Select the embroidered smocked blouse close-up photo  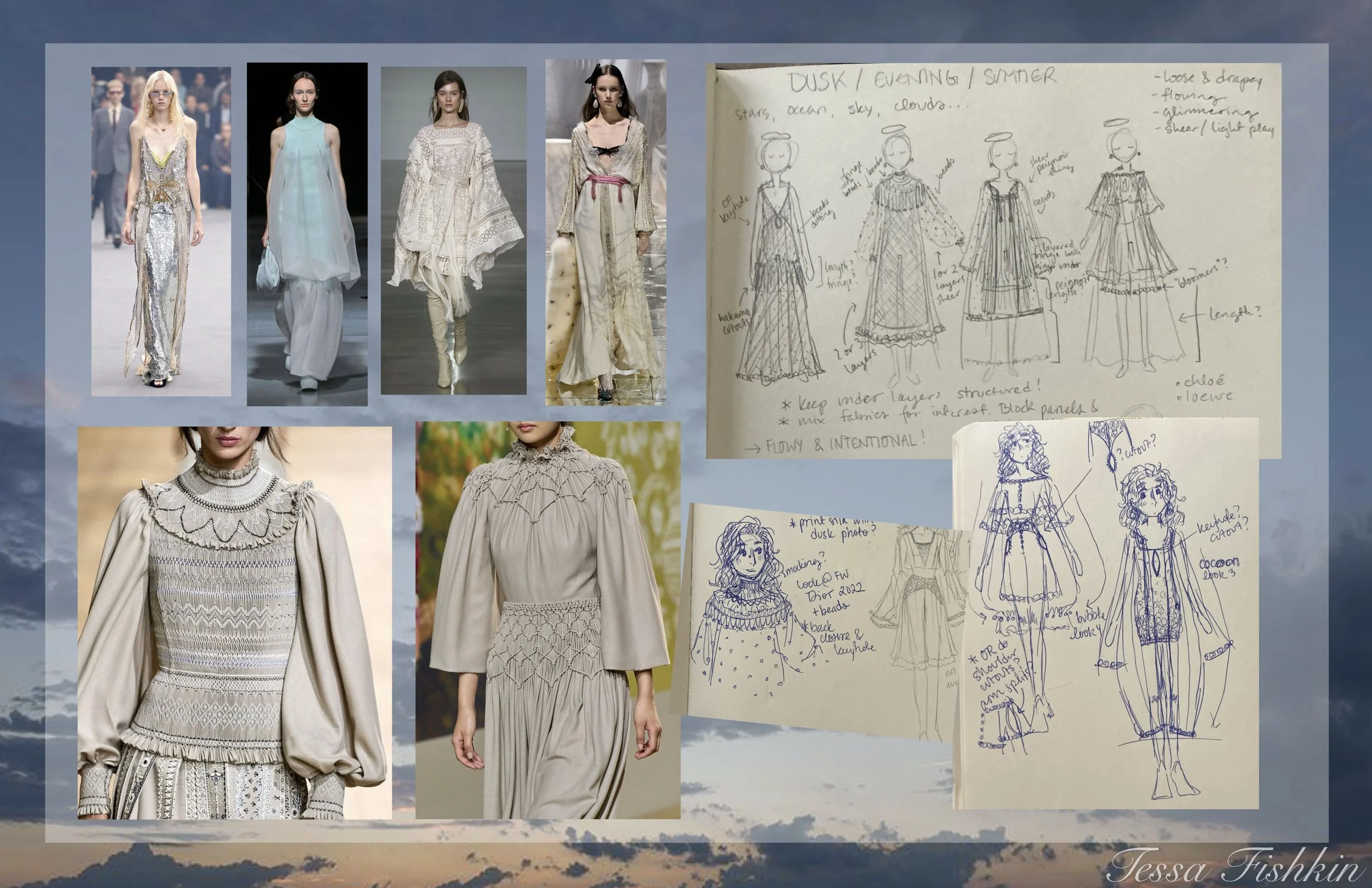click(235, 623)
